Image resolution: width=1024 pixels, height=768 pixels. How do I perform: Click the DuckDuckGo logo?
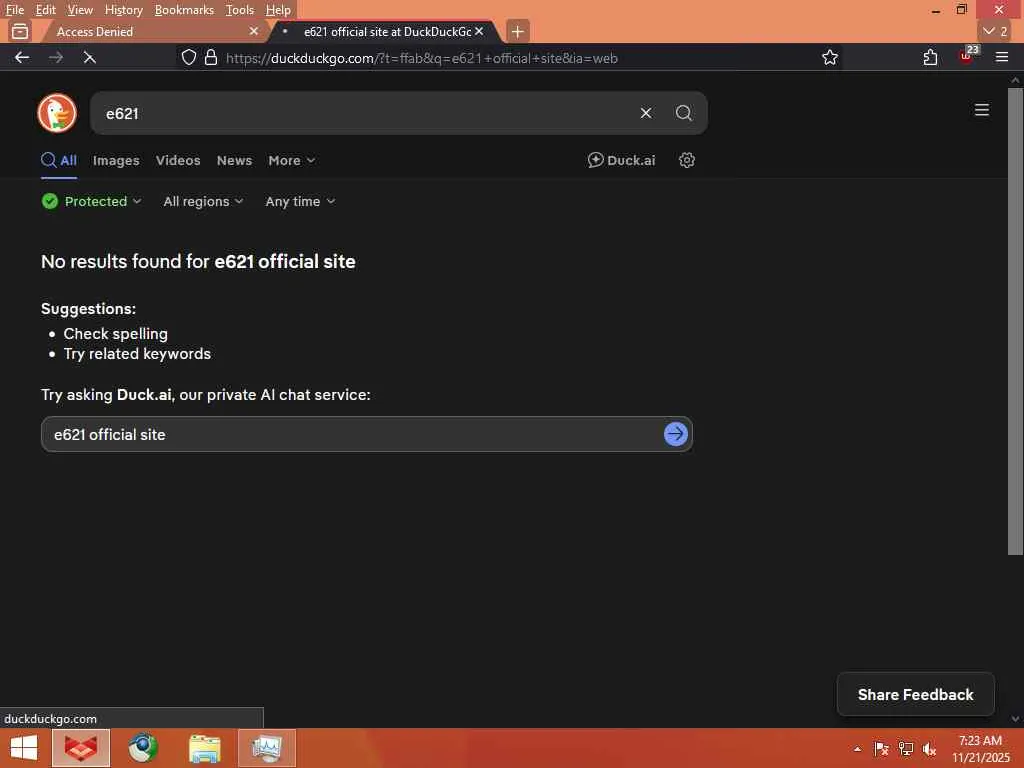tap(57, 113)
